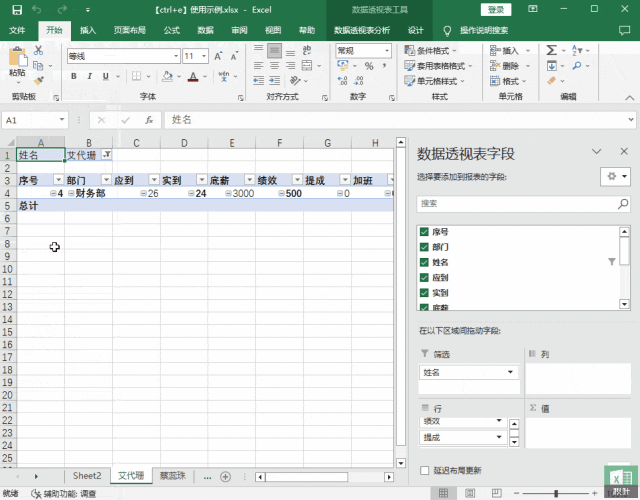Uncheck the 部门 field checkbox
Screen dimensions: 640x500
[x=424, y=247]
